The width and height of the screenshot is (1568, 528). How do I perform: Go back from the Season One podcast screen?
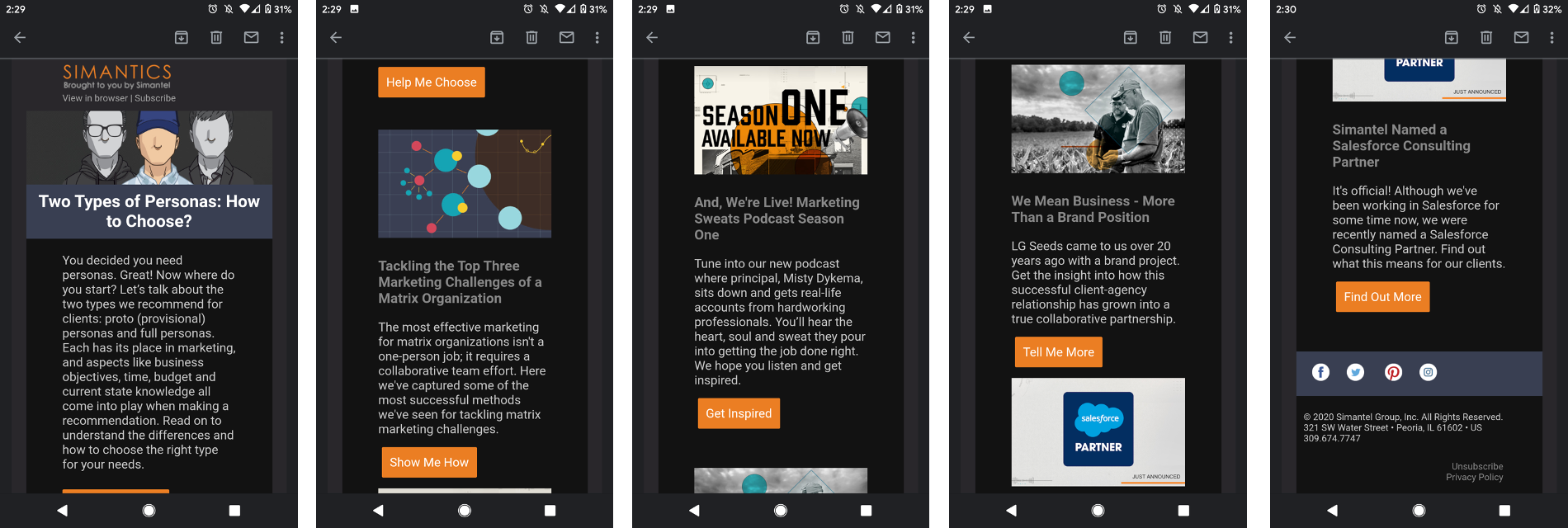click(652, 37)
